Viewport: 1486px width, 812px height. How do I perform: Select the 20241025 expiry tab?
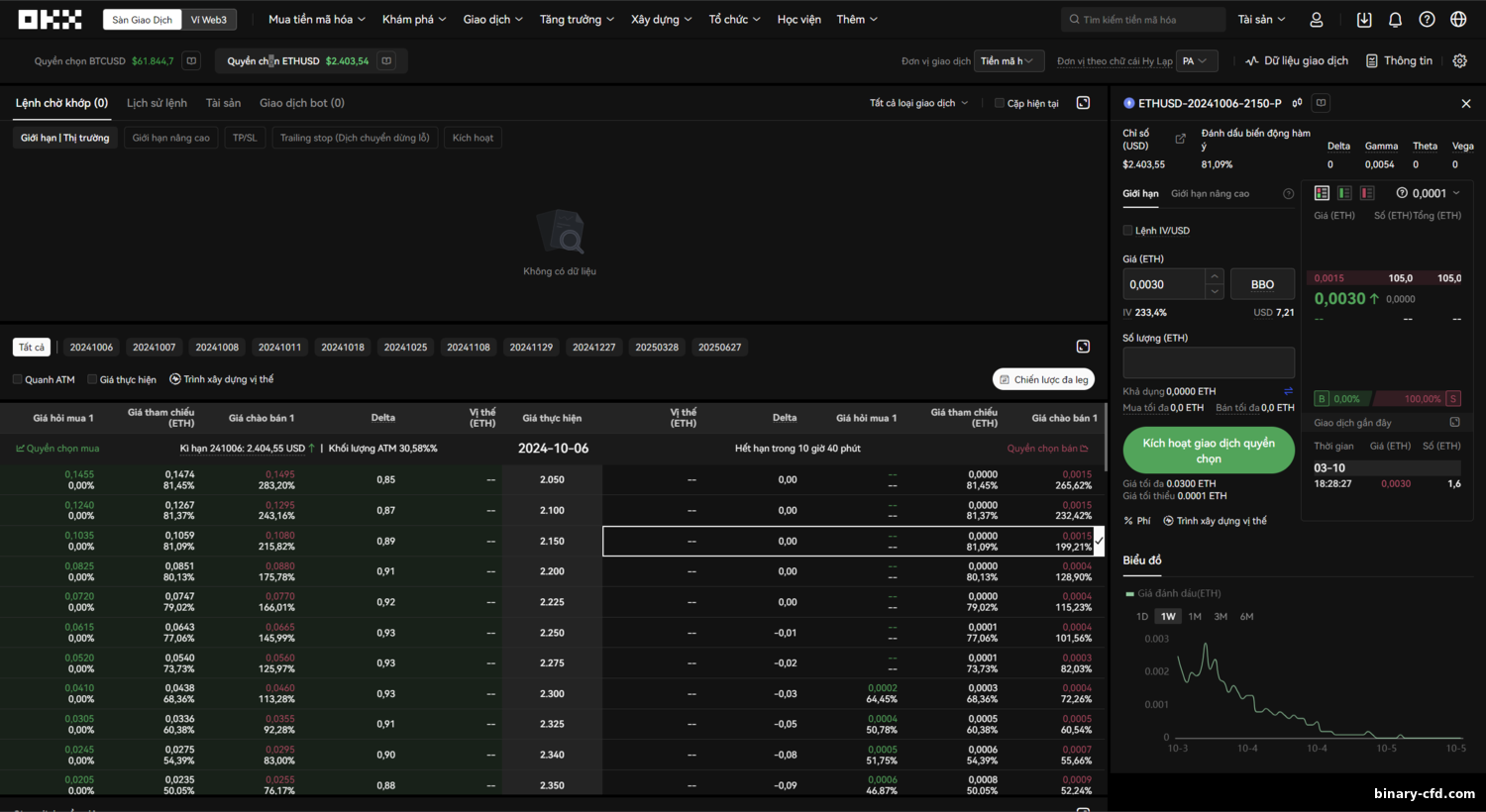(x=405, y=348)
